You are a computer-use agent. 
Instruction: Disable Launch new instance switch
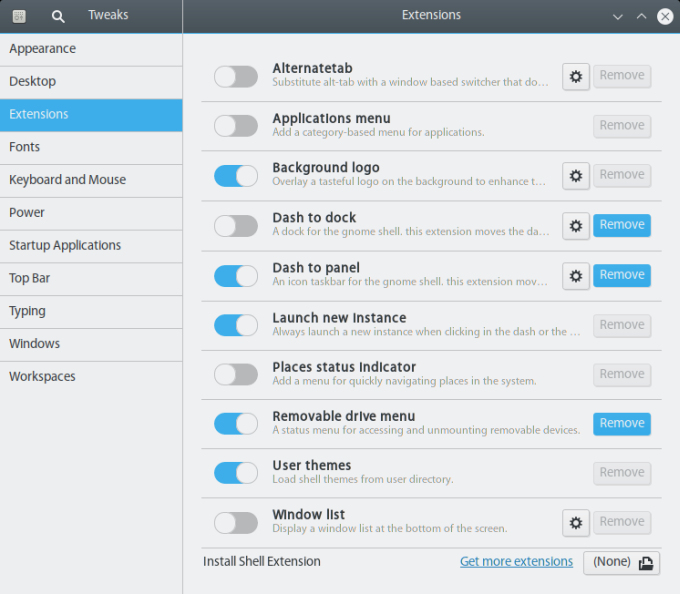coord(236,325)
